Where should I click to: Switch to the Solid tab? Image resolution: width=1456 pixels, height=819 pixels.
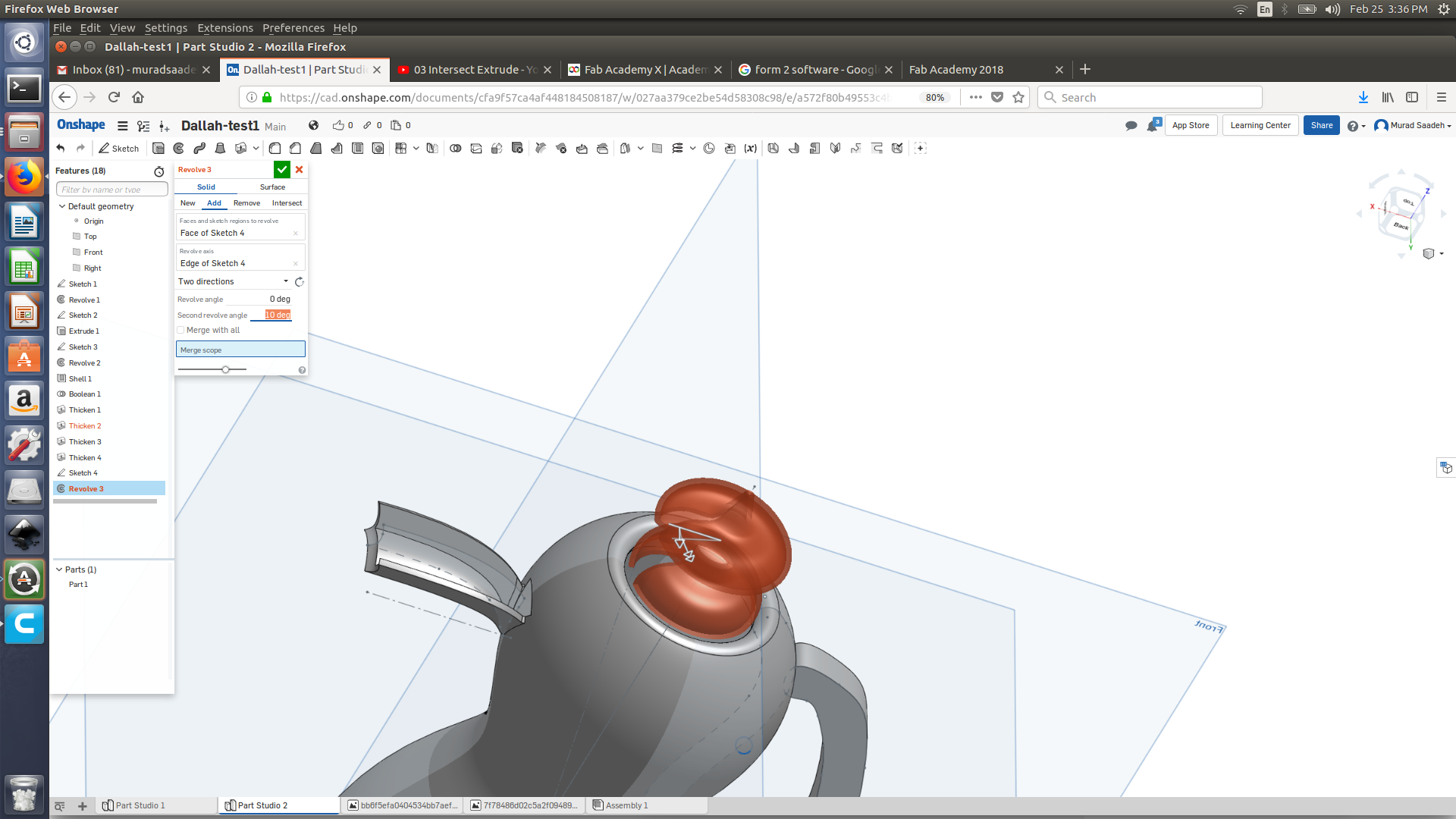(x=206, y=187)
